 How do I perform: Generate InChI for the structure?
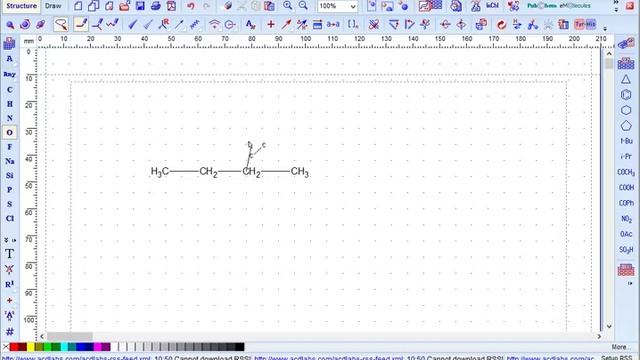(x=493, y=6)
